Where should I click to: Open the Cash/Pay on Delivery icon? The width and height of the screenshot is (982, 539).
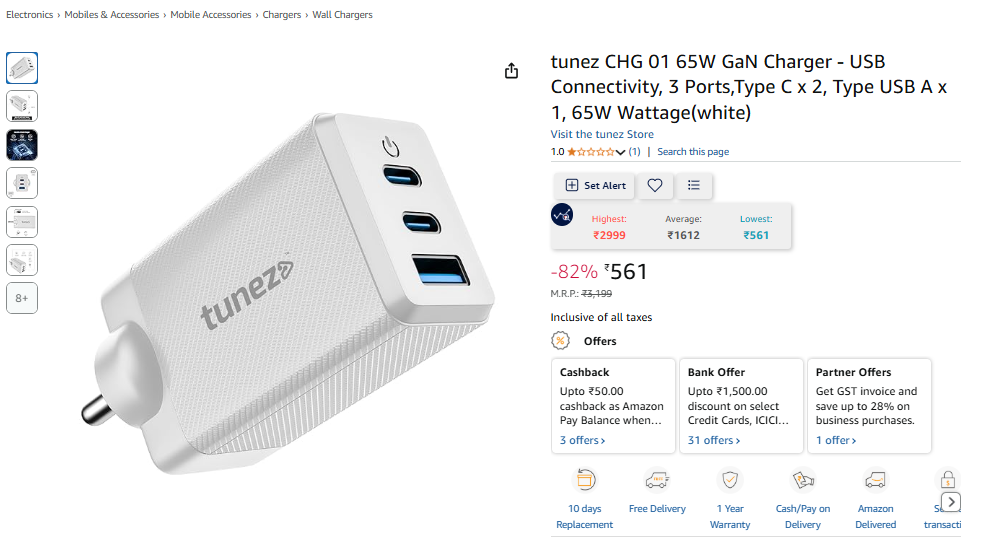pyautogui.click(x=803, y=480)
